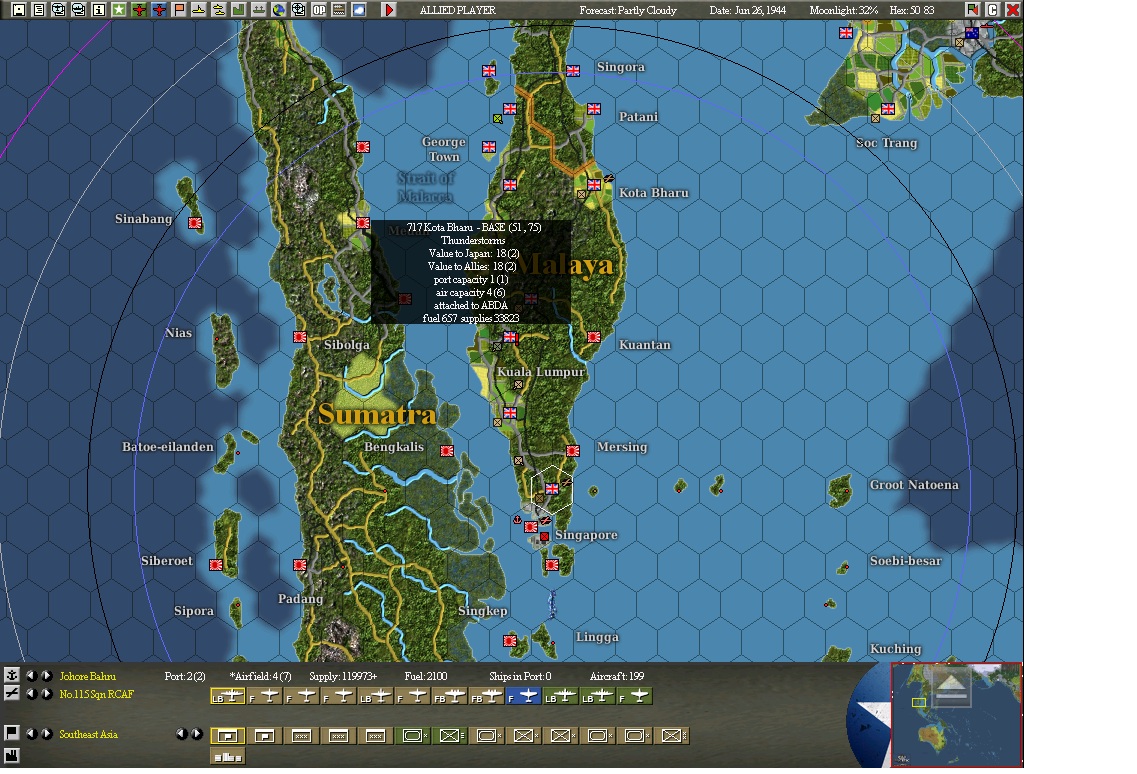Click the OP operations report icon

point(319,9)
